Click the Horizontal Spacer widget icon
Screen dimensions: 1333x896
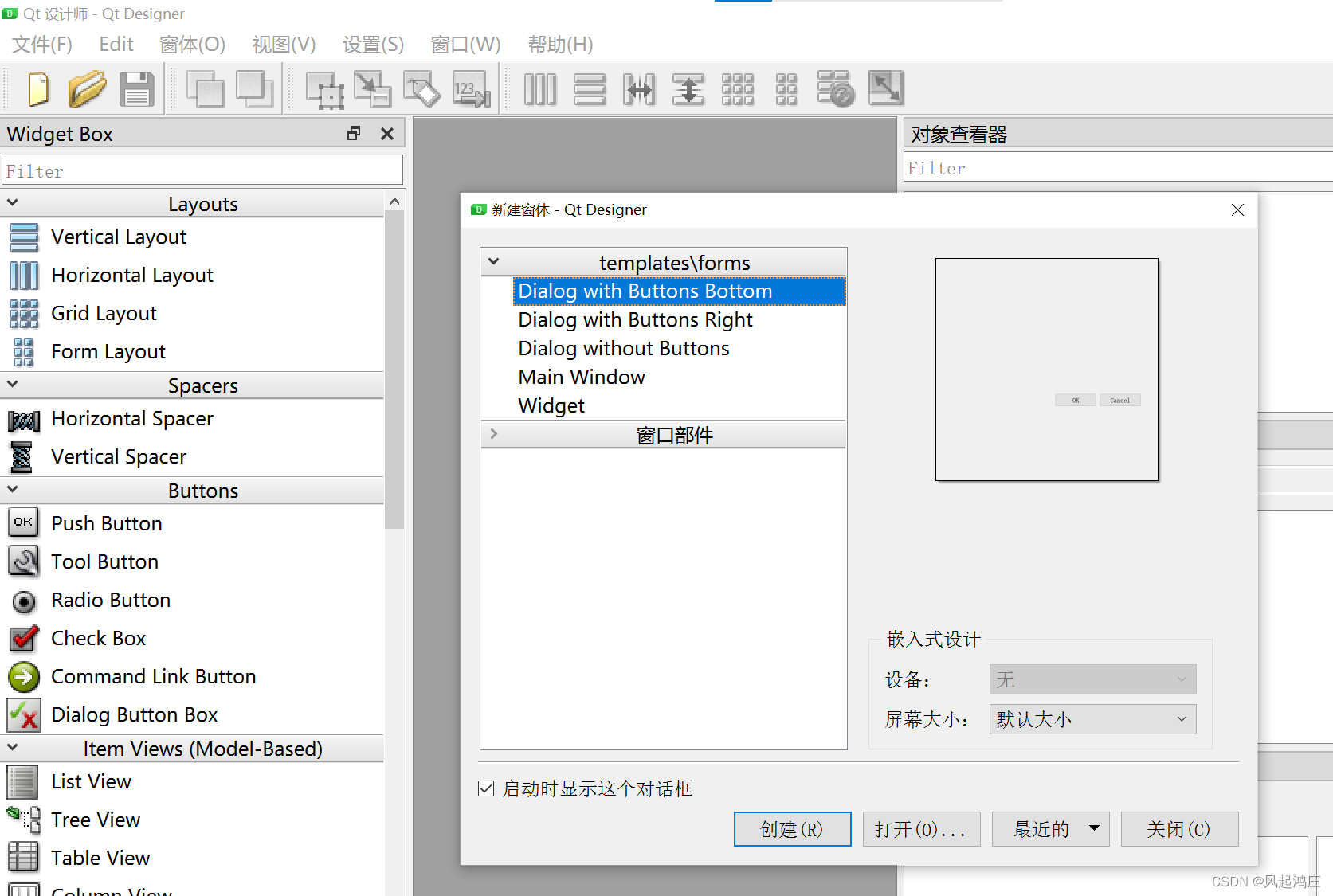point(24,419)
